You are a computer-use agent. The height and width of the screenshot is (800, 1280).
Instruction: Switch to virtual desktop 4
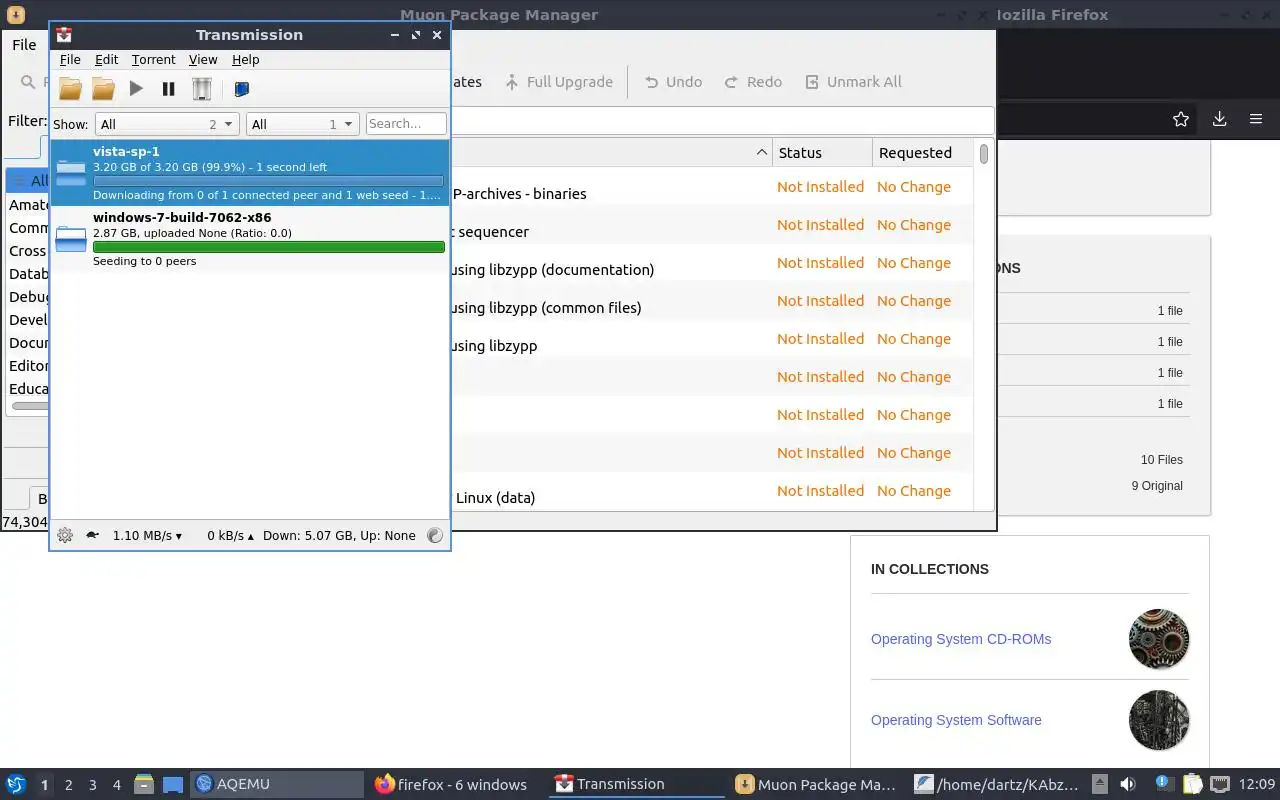117,785
